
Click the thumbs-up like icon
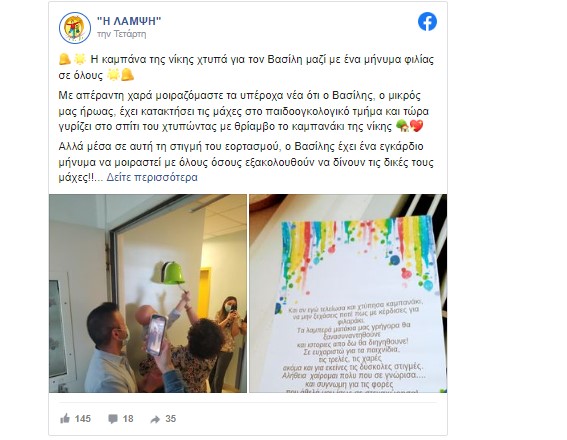(65, 419)
